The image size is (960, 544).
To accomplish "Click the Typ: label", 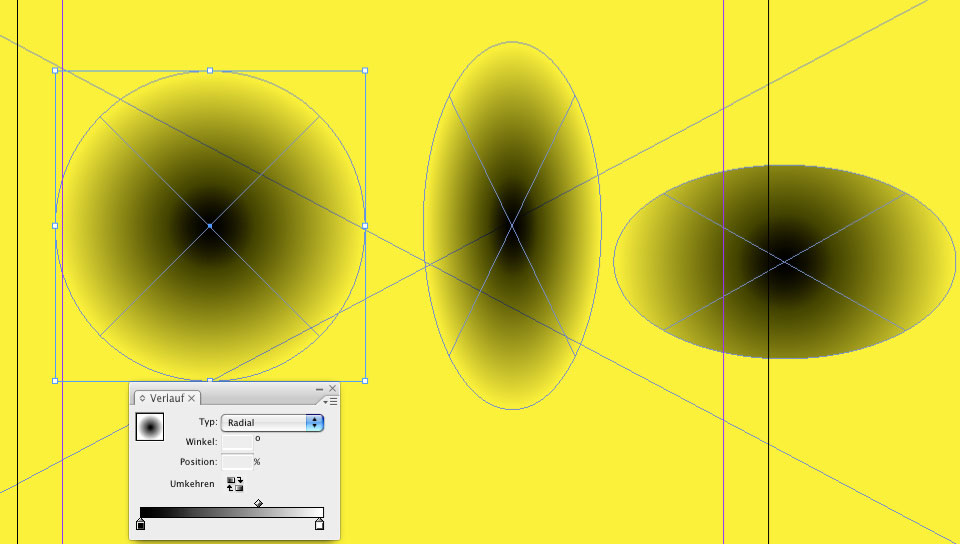I will point(208,422).
